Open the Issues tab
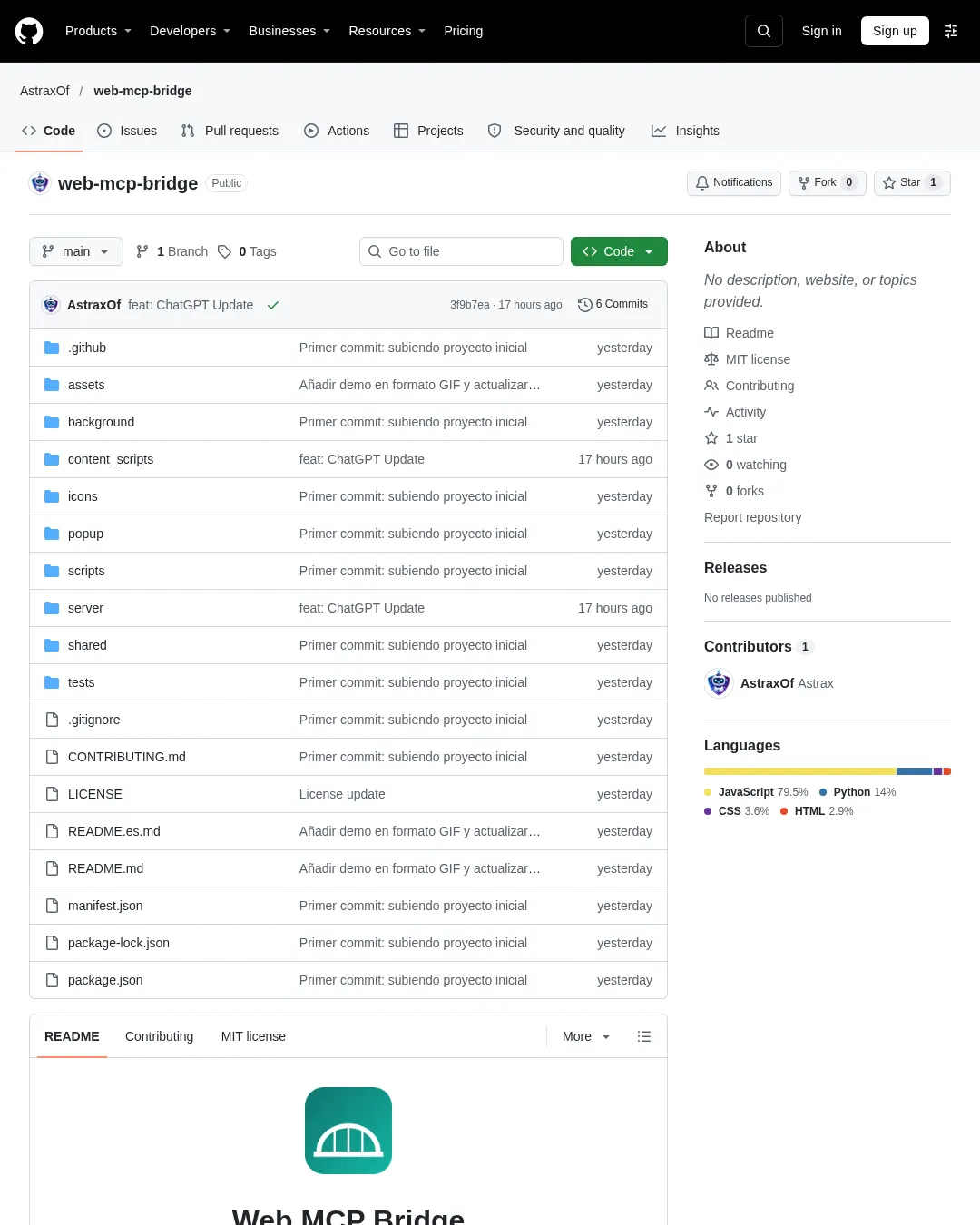The height and width of the screenshot is (1225, 980). coord(127,131)
